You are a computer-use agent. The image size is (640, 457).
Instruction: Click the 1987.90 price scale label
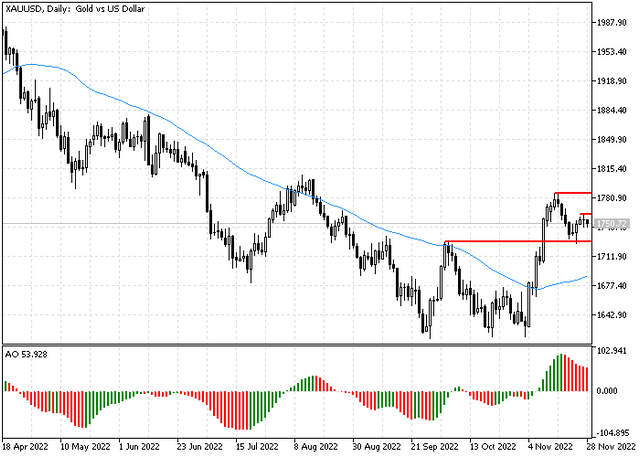coord(611,22)
